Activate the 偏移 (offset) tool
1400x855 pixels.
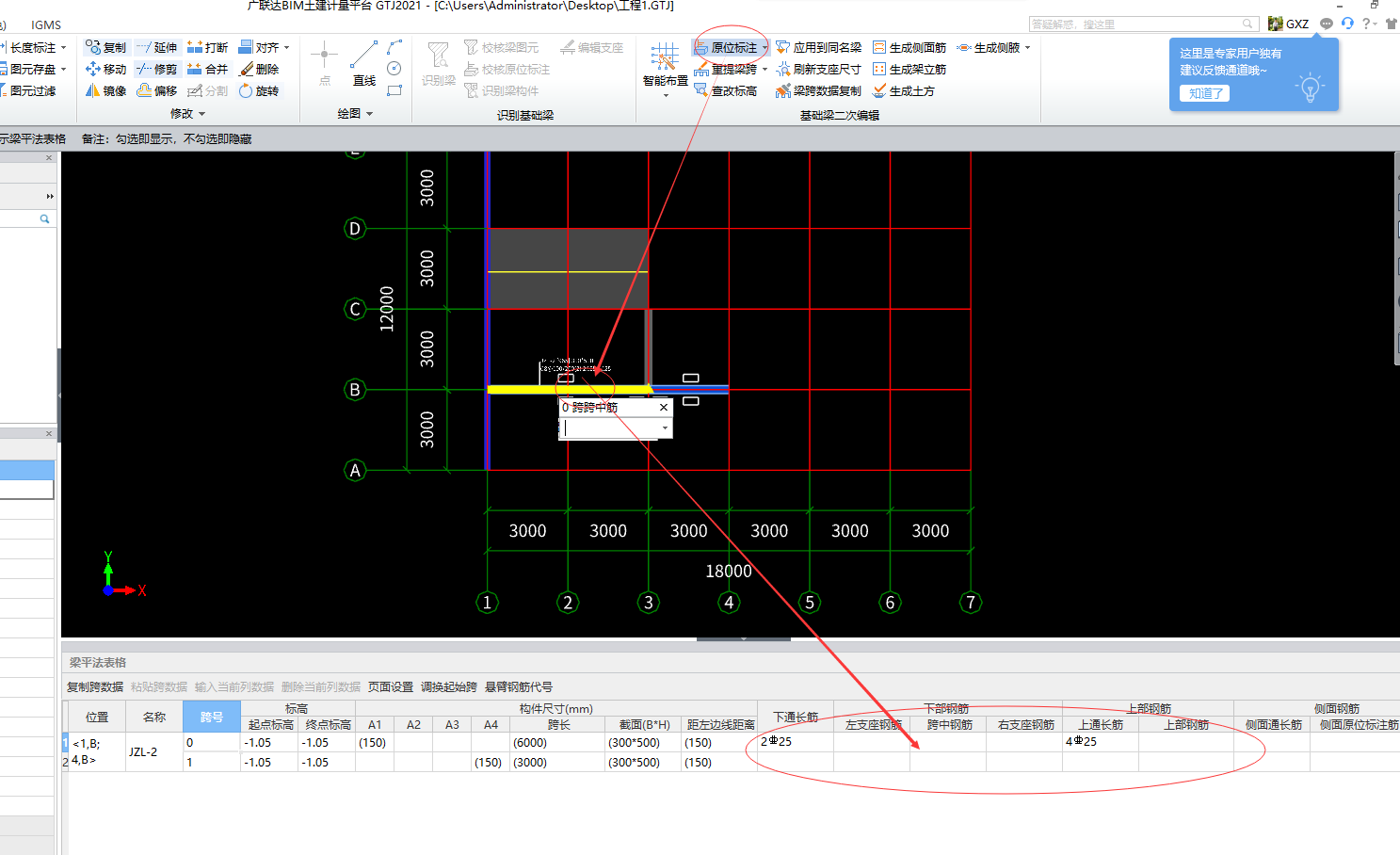[156, 90]
